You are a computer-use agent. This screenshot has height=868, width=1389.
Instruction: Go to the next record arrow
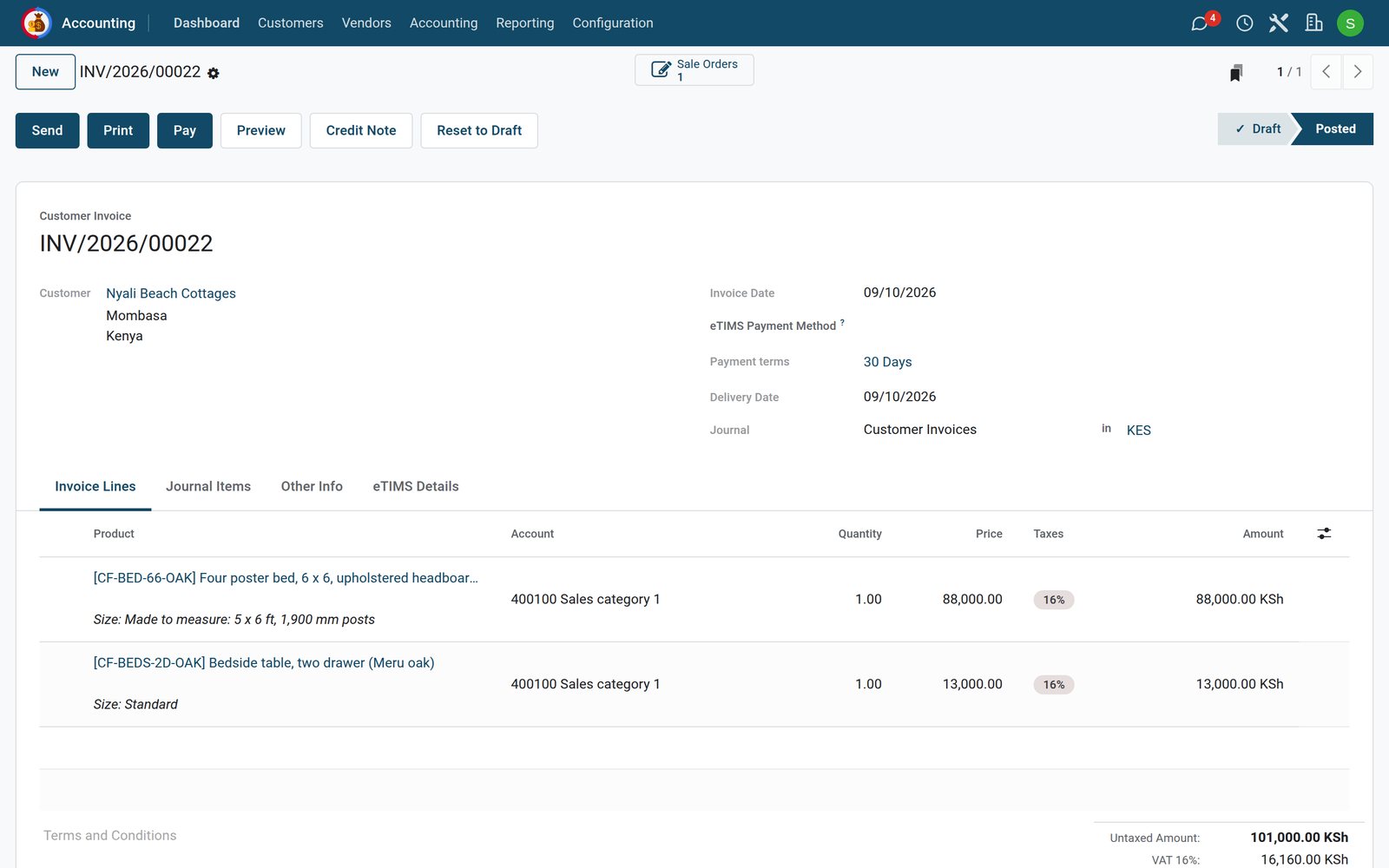pos(1358,72)
